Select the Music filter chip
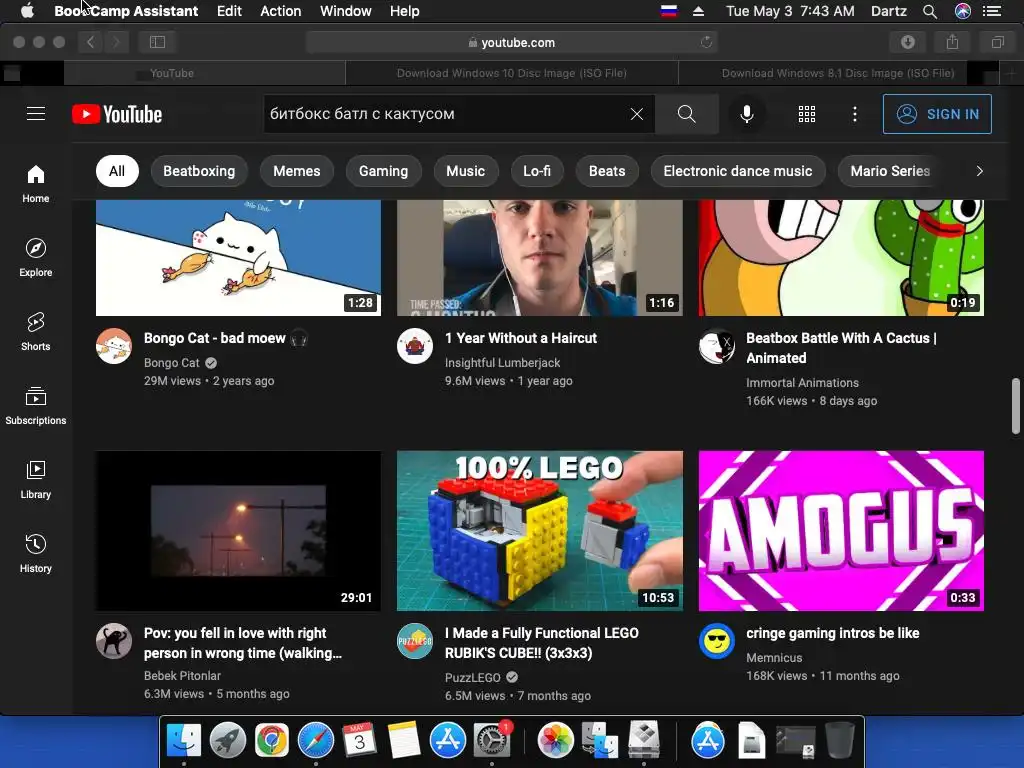 click(466, 171)
